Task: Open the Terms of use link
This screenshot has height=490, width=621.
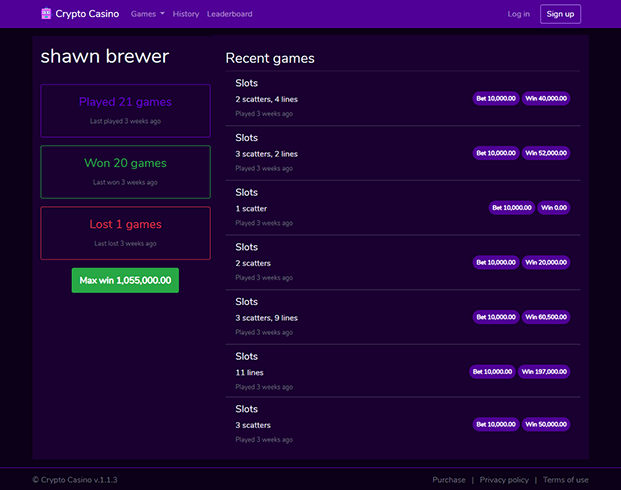Action: pos(565,480)
